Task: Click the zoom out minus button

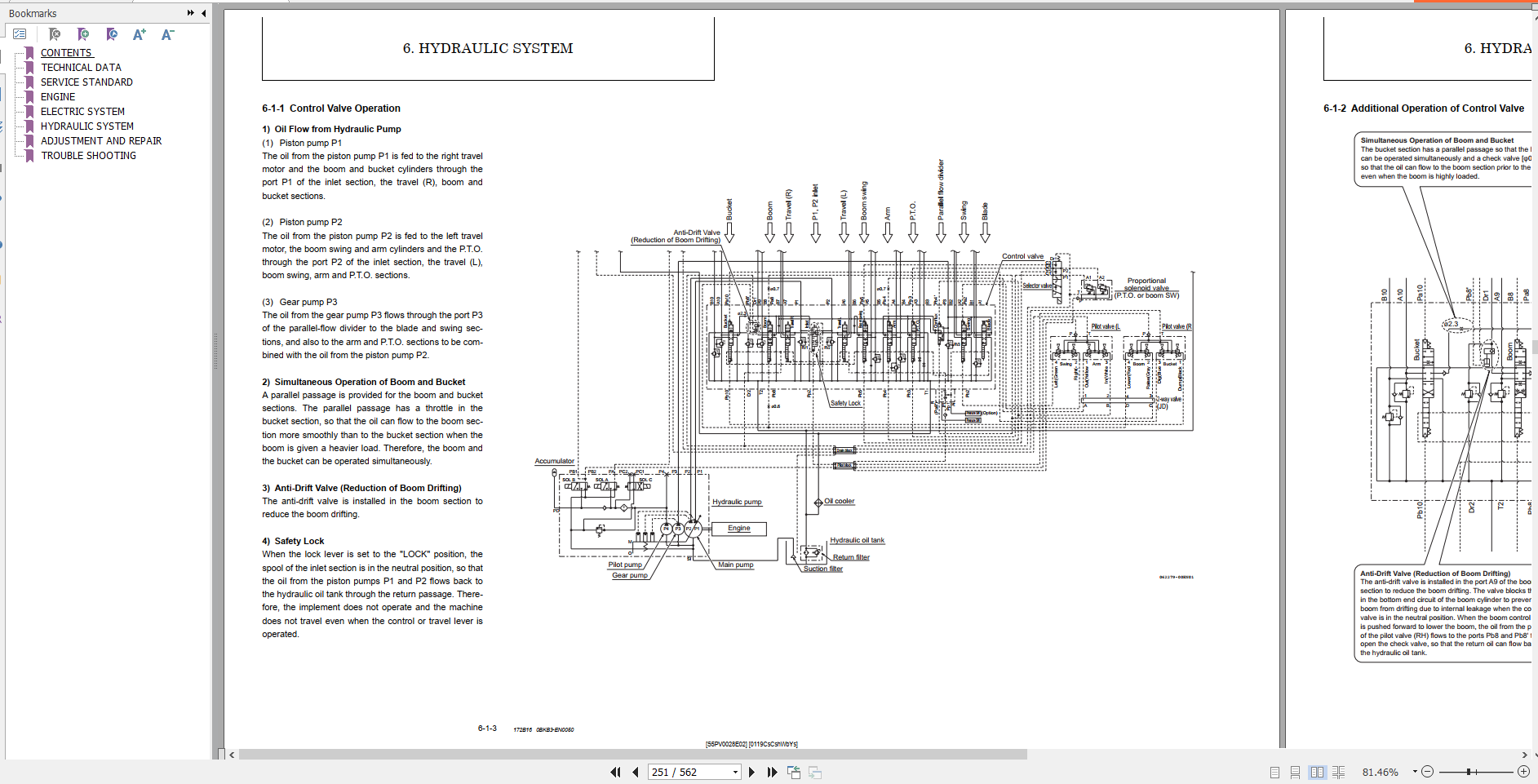Action: 1427,772
